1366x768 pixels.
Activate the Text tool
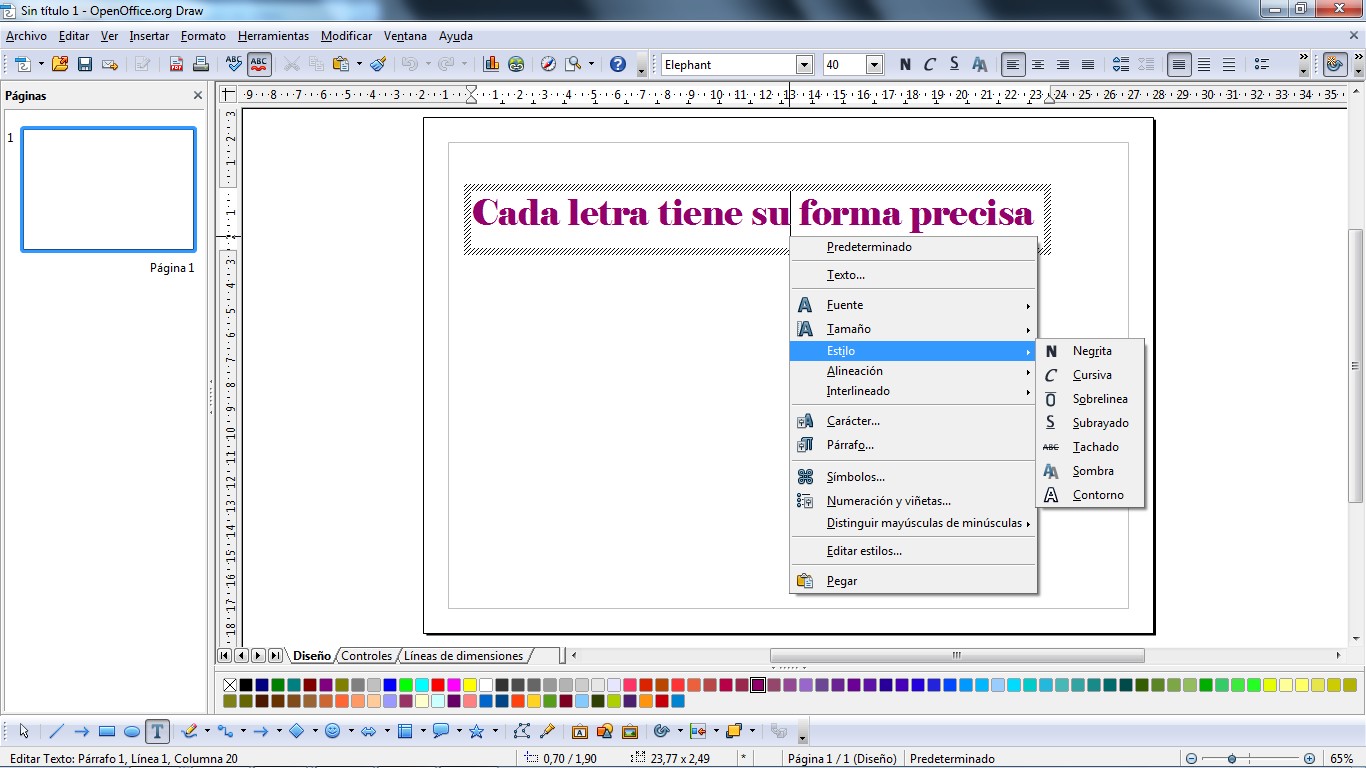pyautogui.click(x=157, y=731)
